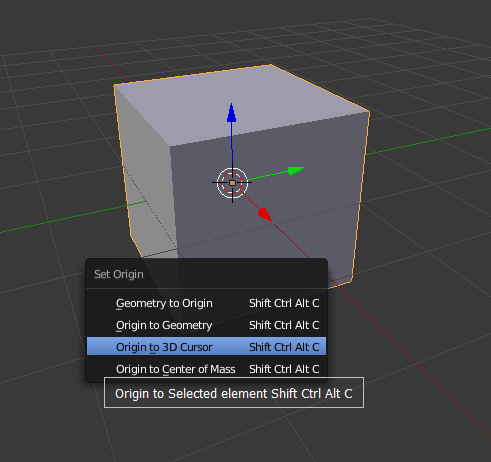Image resolution: width=491 pixels, height=462 pixels.
Task: Select the cube's top face
Action: [242, 105]
